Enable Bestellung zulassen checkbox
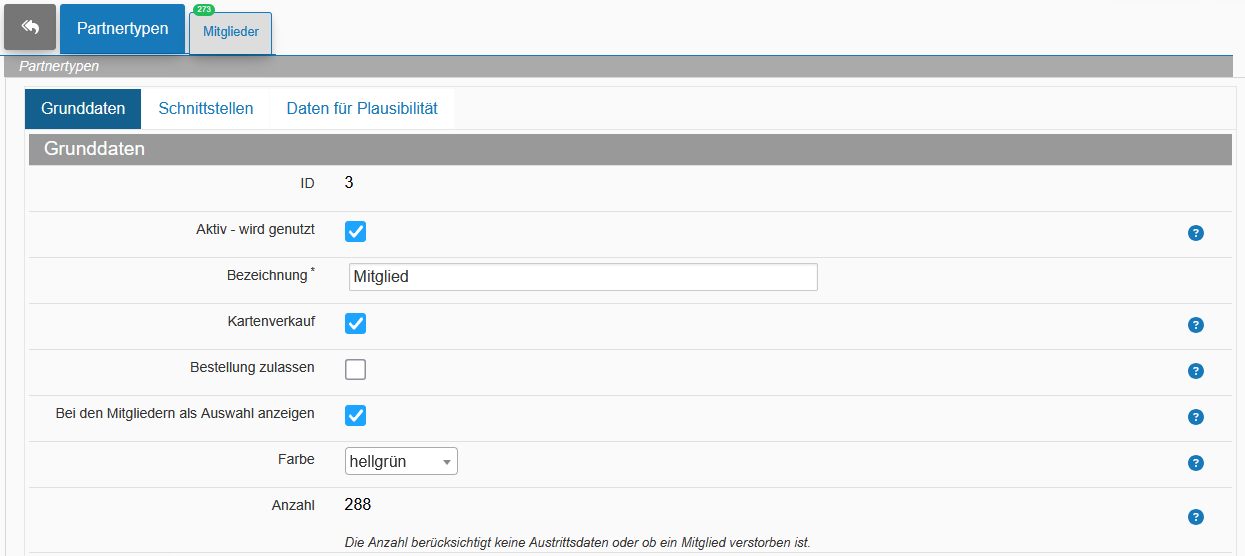1245x556 pixels. pyautogui.click(x=355, y=369)
